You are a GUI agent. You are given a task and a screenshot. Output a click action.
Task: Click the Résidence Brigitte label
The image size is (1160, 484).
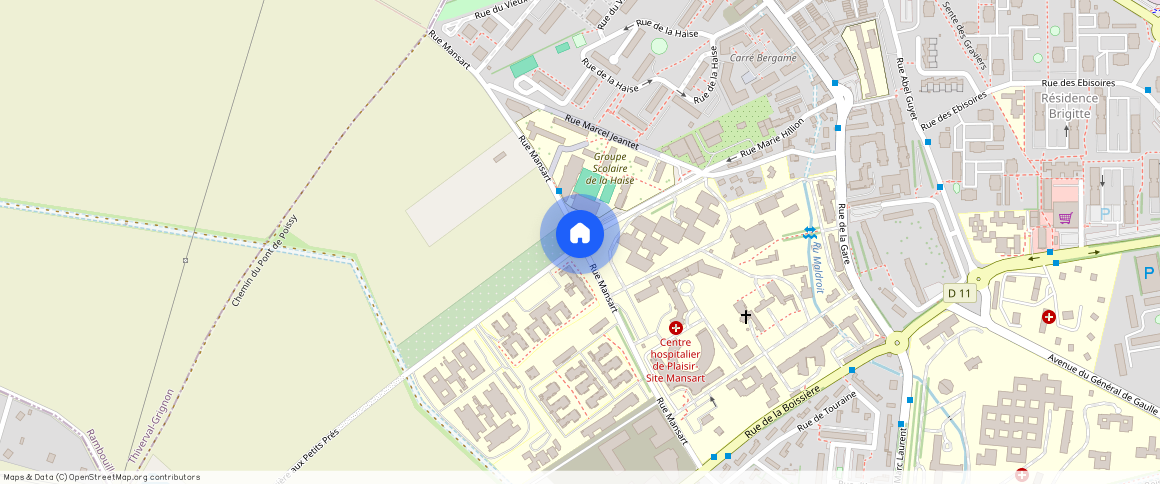1070,106
